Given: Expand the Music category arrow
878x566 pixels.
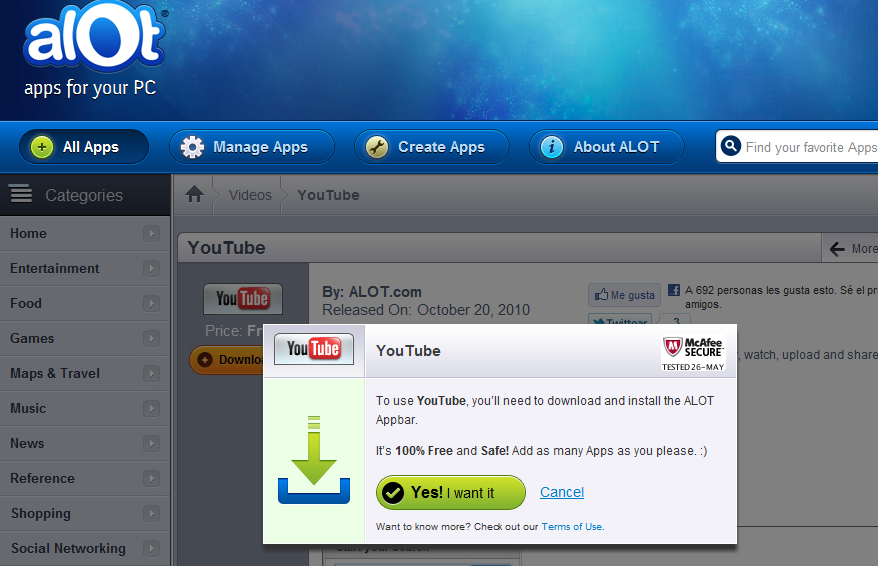Looking at the screenshot, I should (x=151, y=409).
